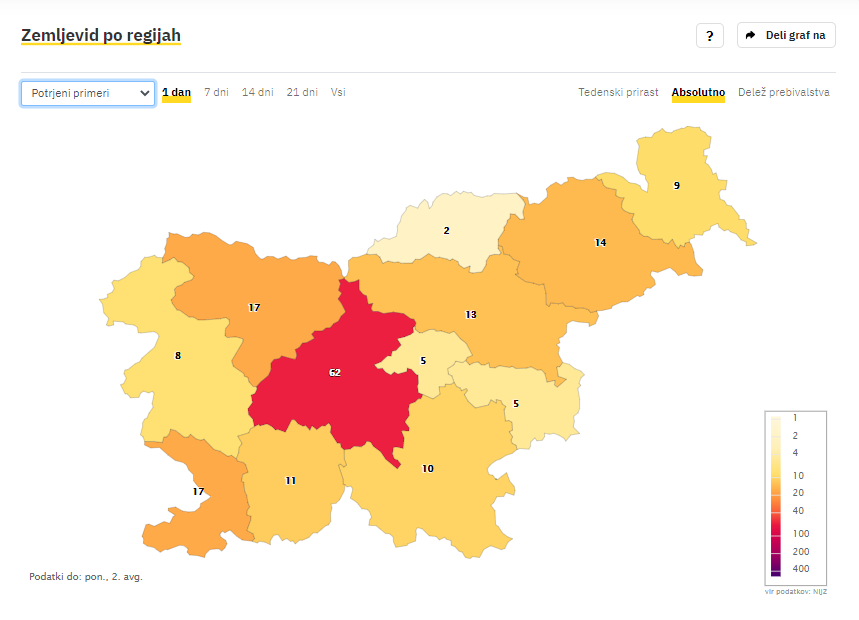Open the Zemljevid po regijah heading link
The height and width of the screenshot is (620, 859).
pyautogui.click(x=101, y=35)
